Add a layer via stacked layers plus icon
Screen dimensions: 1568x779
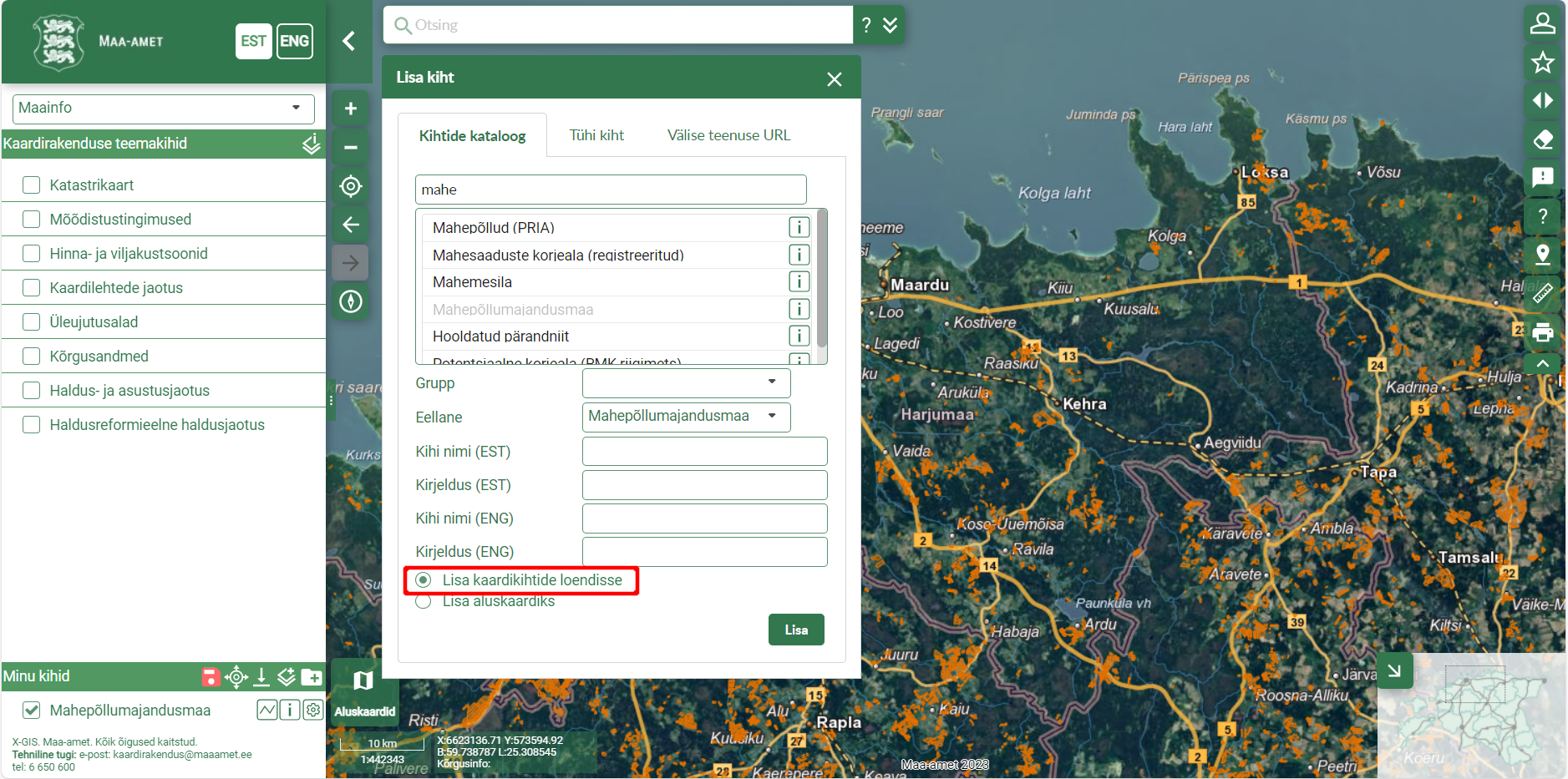click(x=287, y=677)
